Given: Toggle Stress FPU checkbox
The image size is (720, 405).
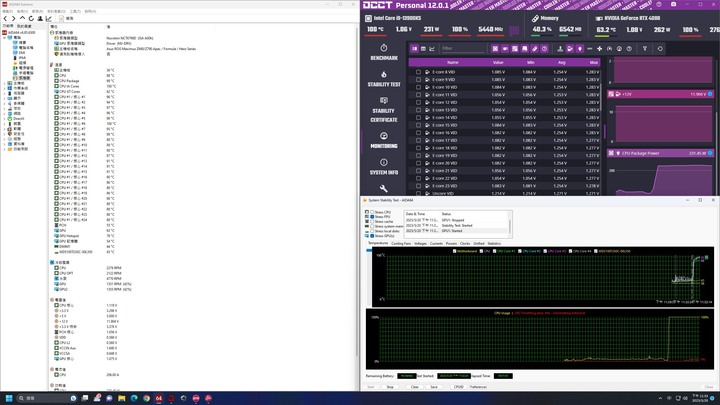Looking at the screenshot, I should click(x=372, y=217).
